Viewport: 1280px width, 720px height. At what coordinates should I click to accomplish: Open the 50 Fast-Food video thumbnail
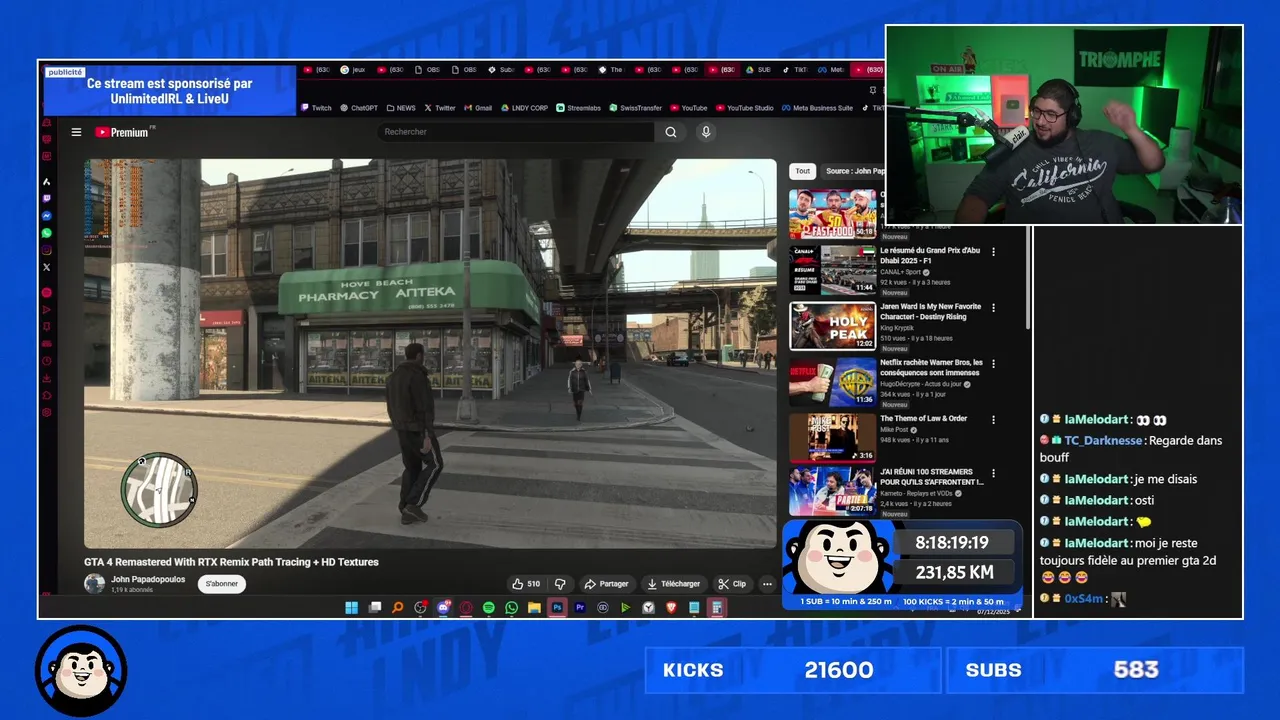click(x=833, y=214)
